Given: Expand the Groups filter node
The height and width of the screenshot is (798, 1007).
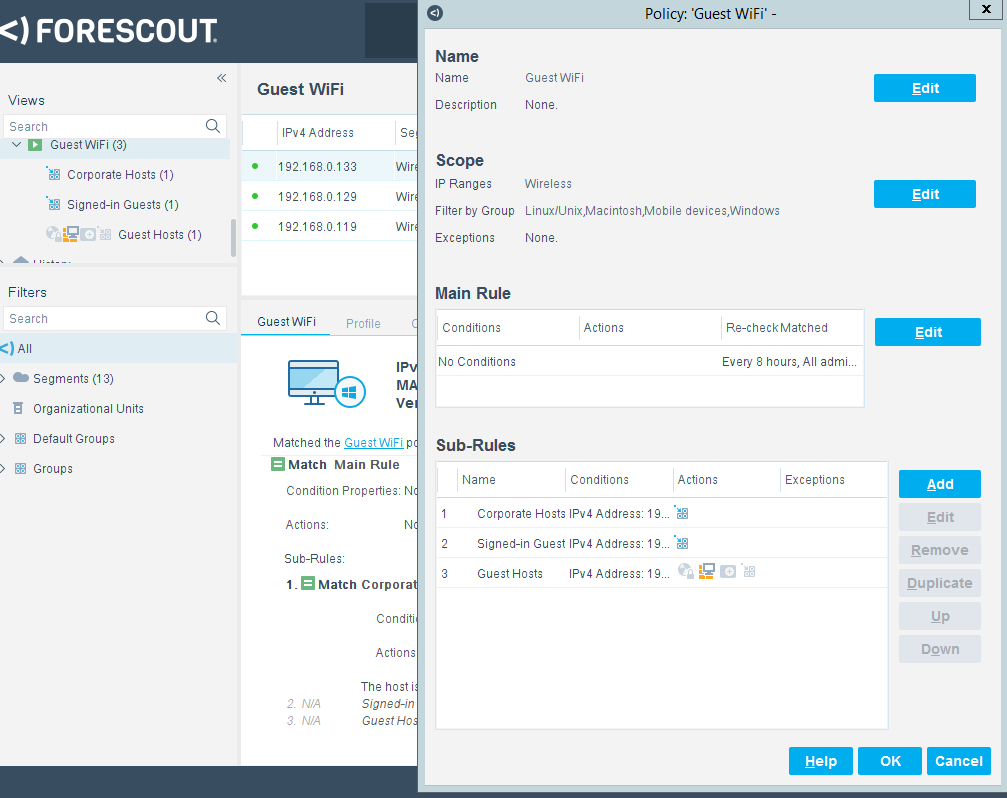Looking at the screenshot, I should tap(3, 469).
